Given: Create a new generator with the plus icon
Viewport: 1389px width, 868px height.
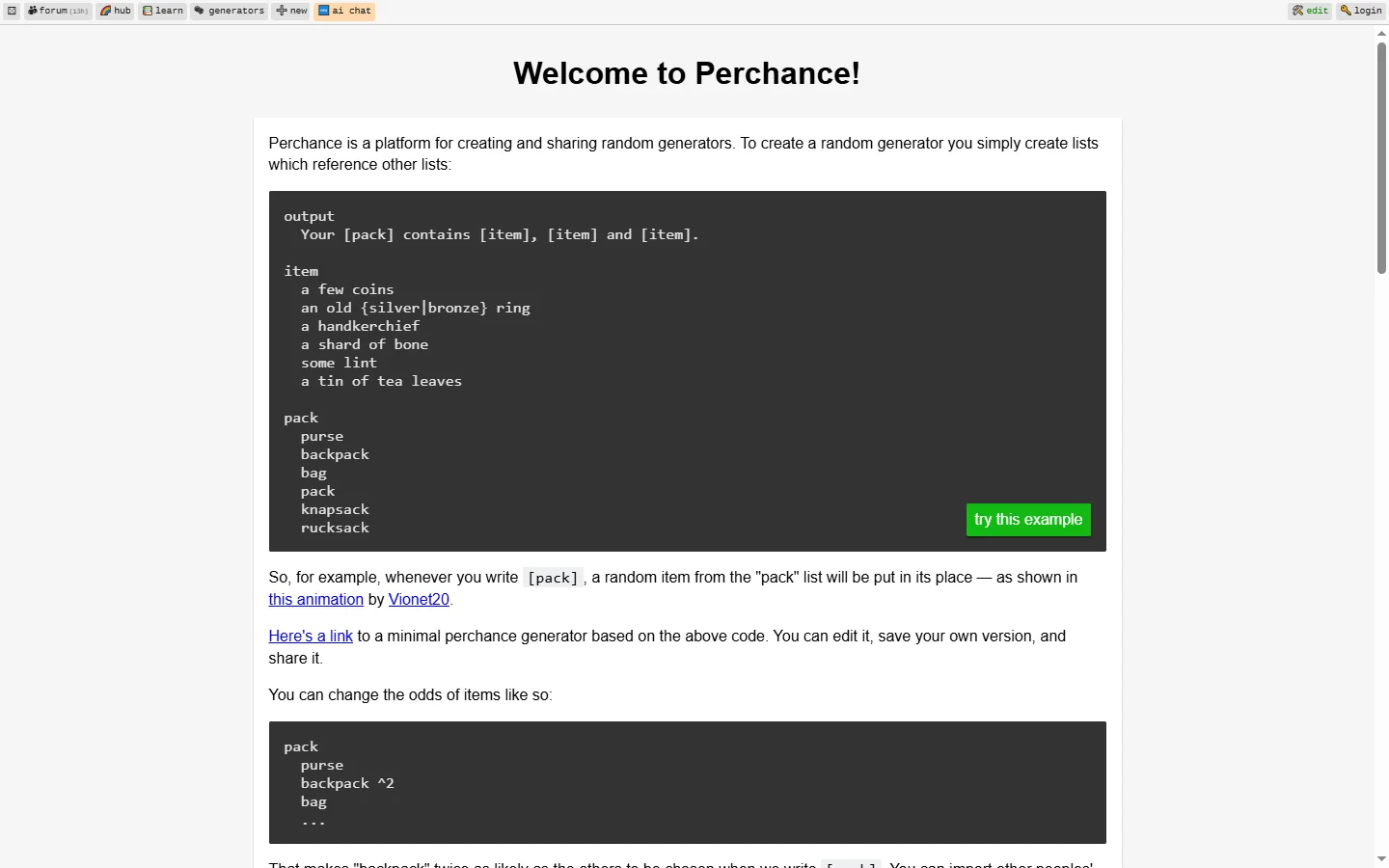Looking at the screenshot, I should pos(290,11).
